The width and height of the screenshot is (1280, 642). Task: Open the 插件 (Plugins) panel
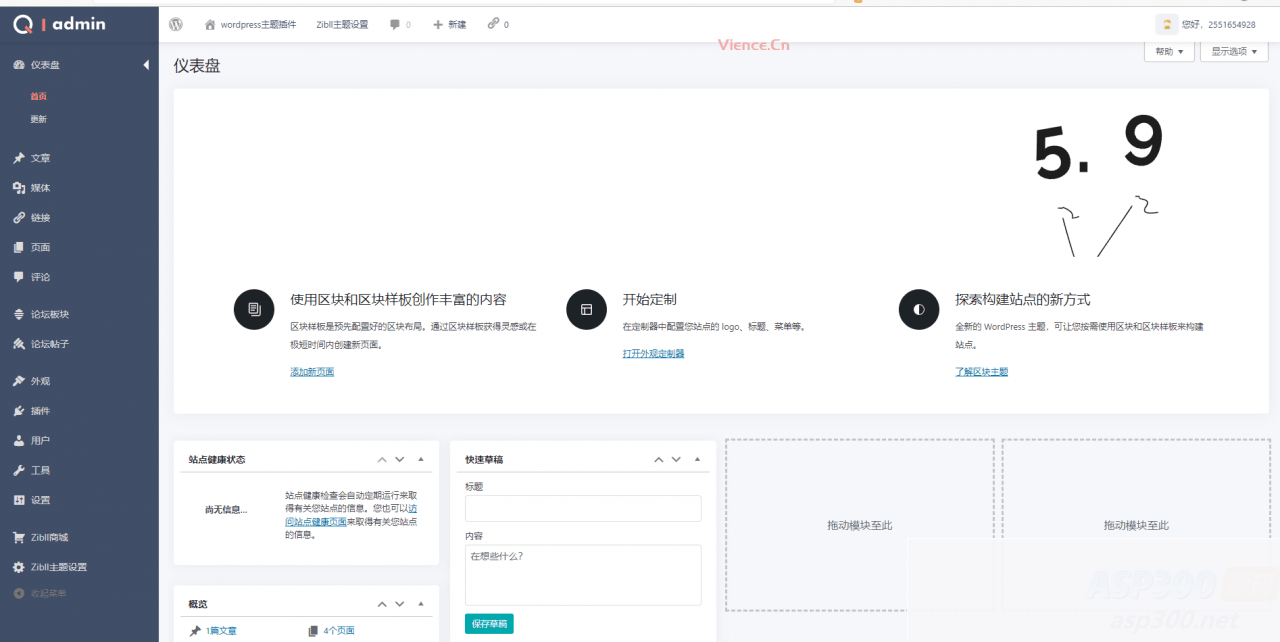[x=38, y=410]
